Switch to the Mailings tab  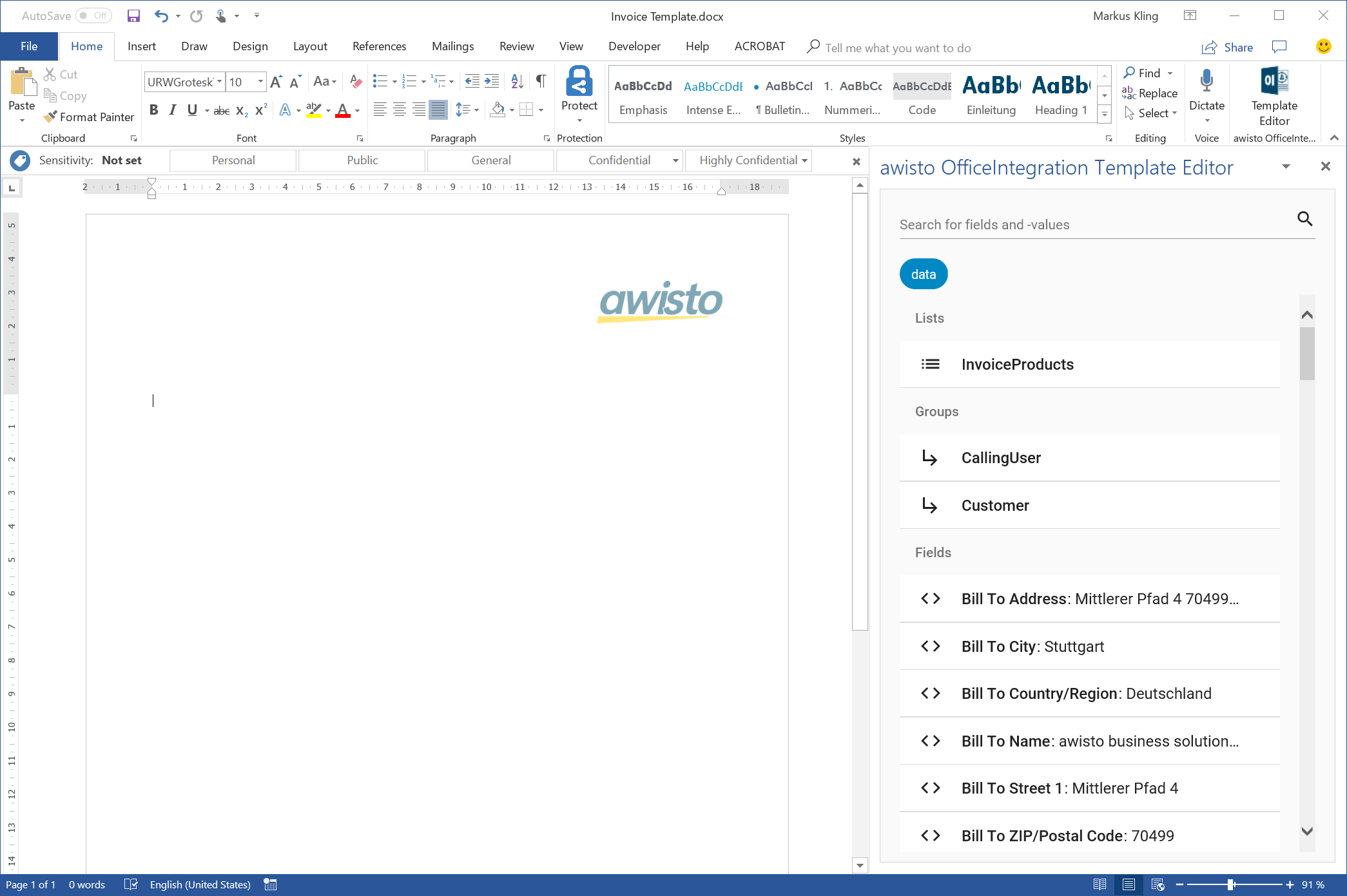pos(453,46)
